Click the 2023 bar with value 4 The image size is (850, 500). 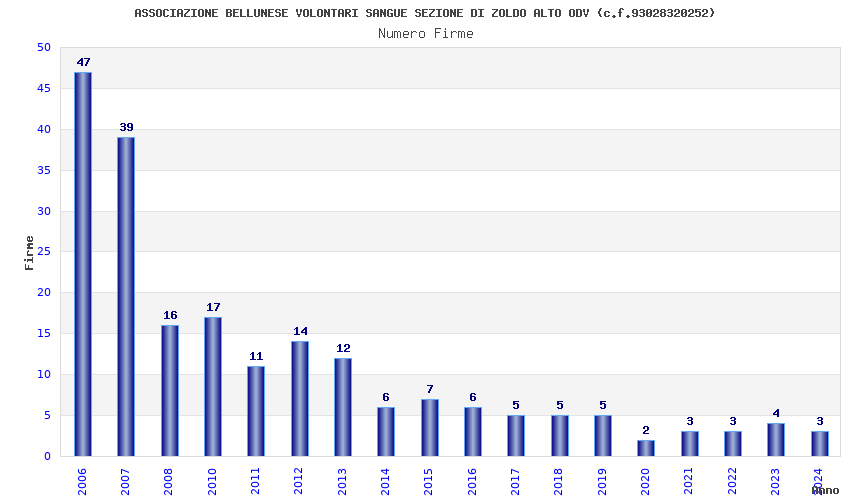(776, 440)
